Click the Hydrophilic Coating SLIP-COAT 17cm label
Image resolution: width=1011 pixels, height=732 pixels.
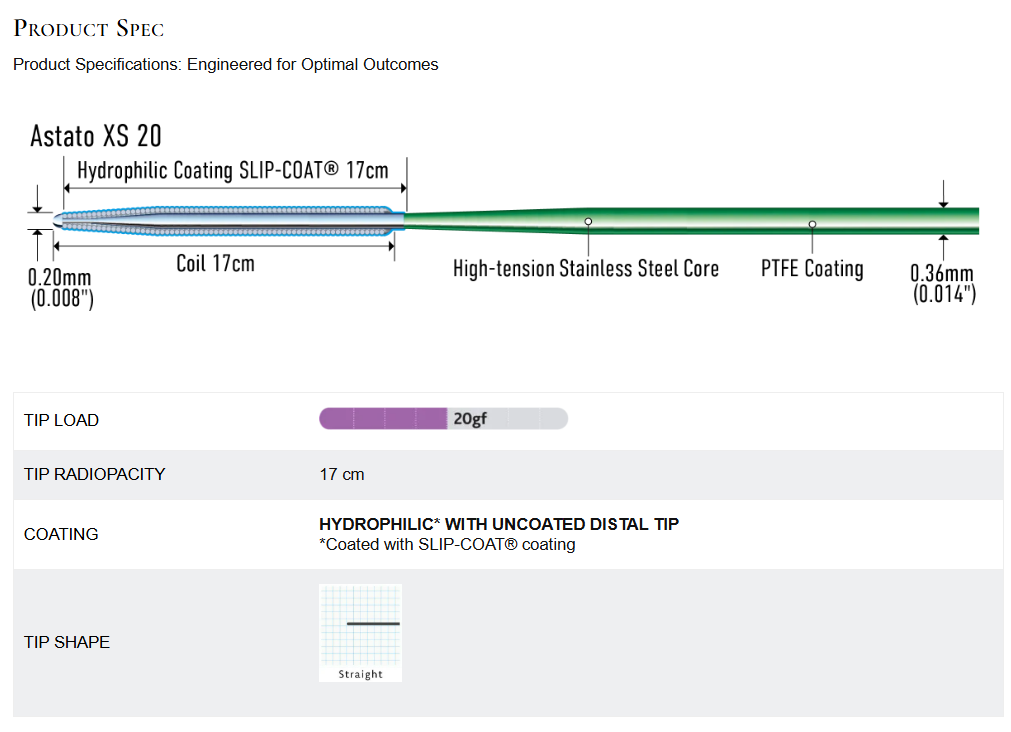click(233, 171)
